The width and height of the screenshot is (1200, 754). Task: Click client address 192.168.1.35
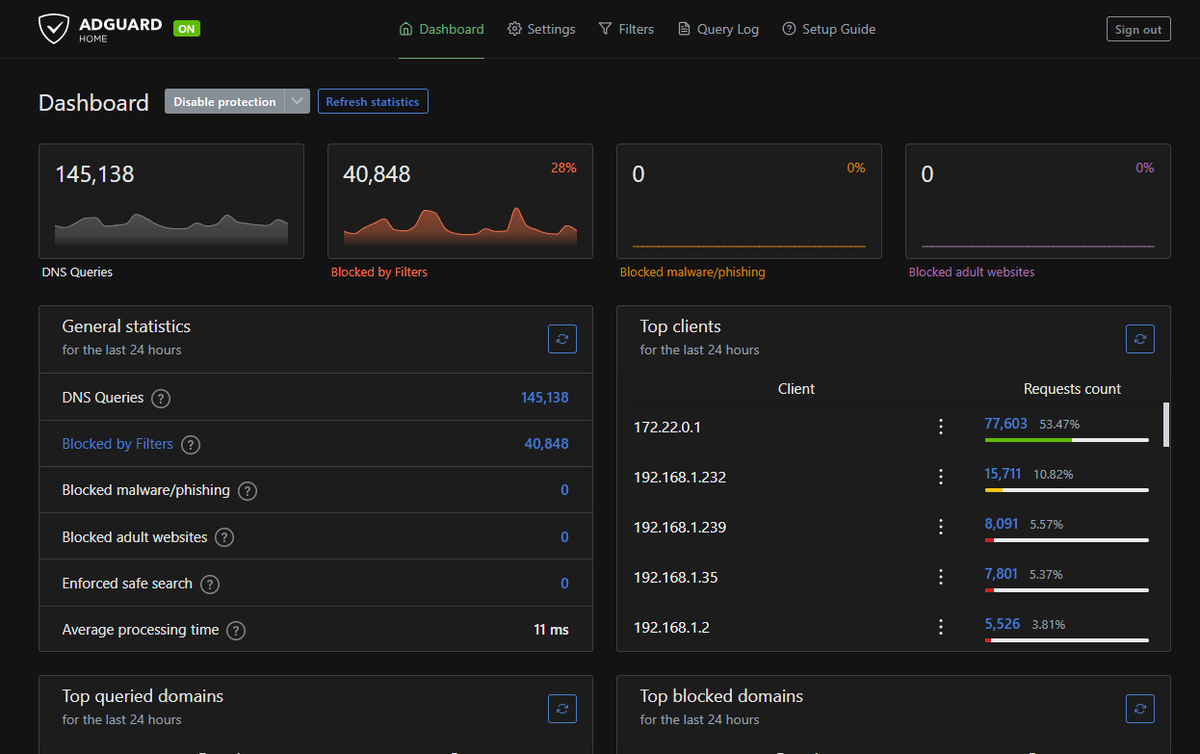coord(676,577)
